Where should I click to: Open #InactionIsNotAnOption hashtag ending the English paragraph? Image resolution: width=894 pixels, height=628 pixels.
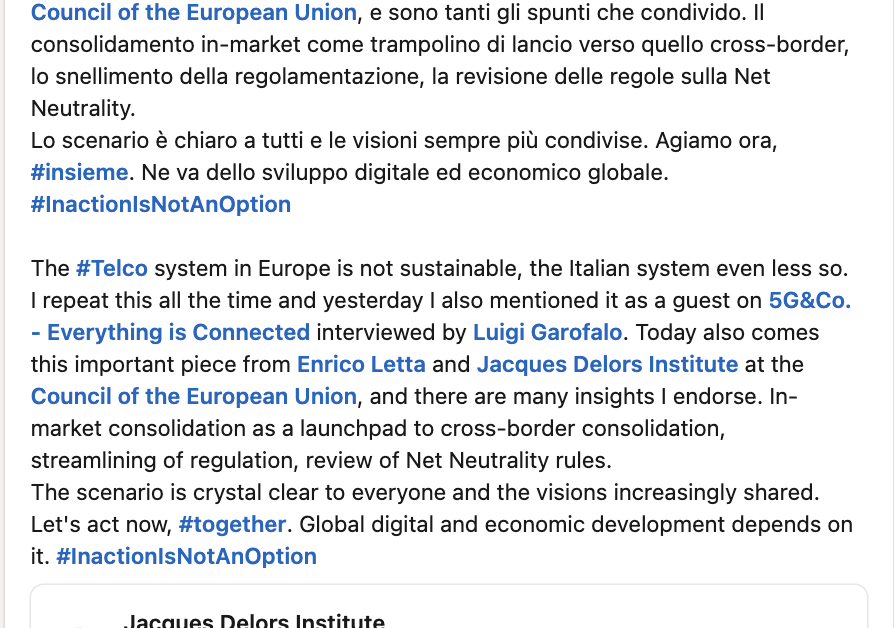coord(186,556)
